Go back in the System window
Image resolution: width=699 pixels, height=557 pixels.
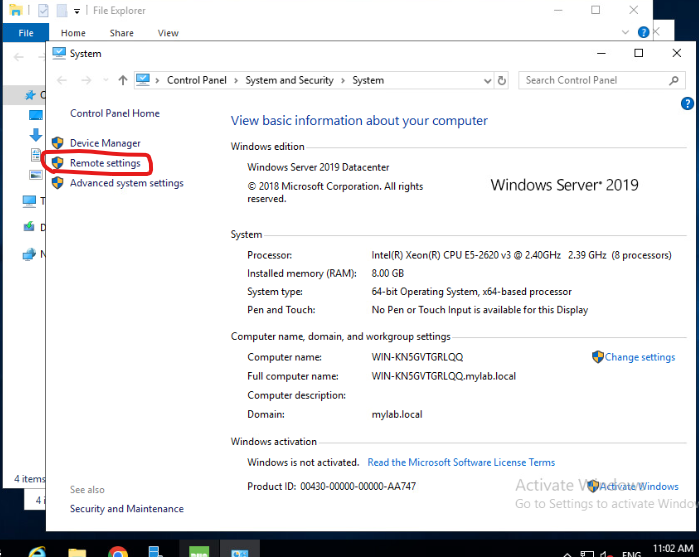tap(62, 80)
